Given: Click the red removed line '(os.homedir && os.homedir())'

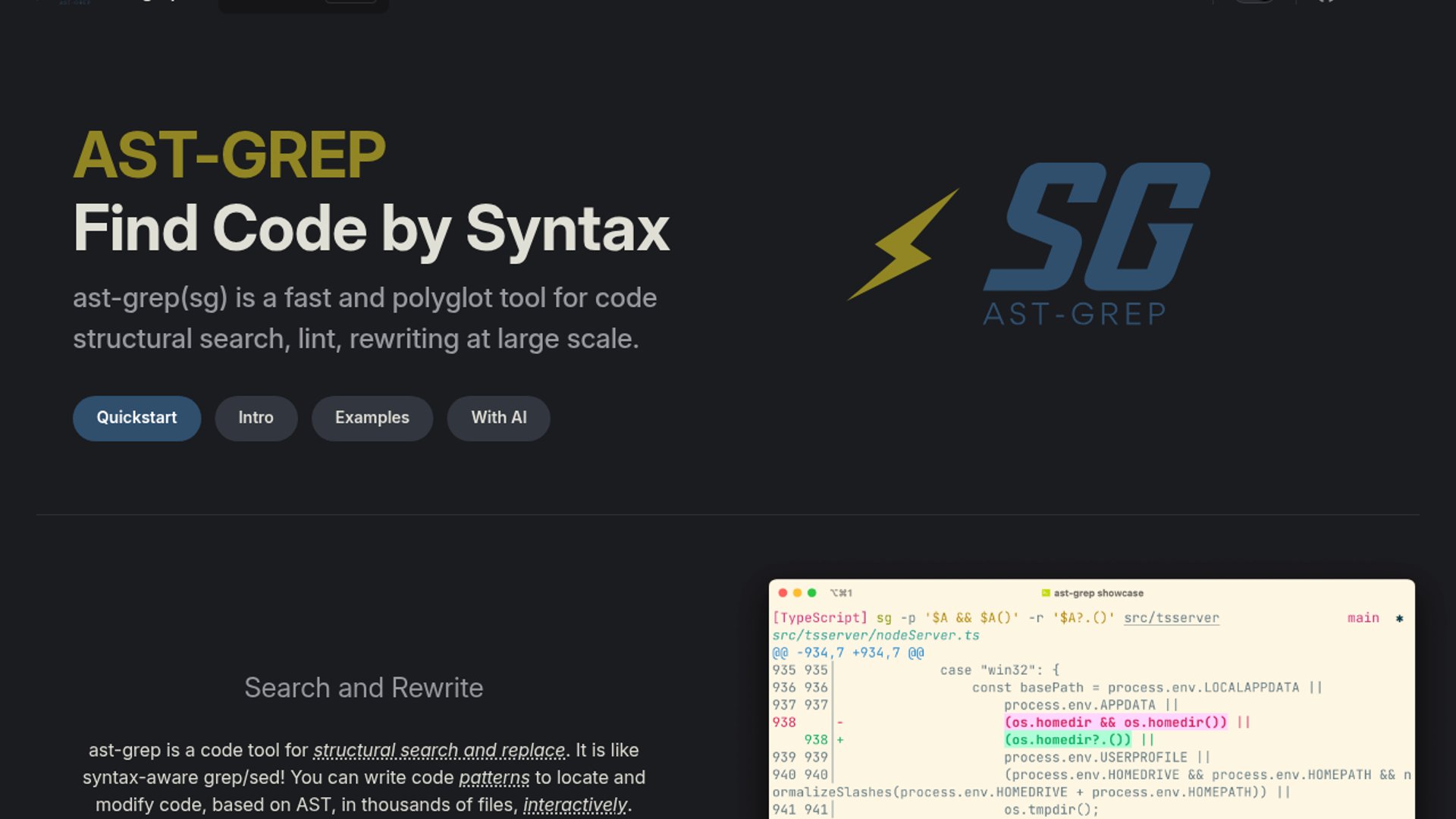Looking at the screenshot, I should [1116, 723].
